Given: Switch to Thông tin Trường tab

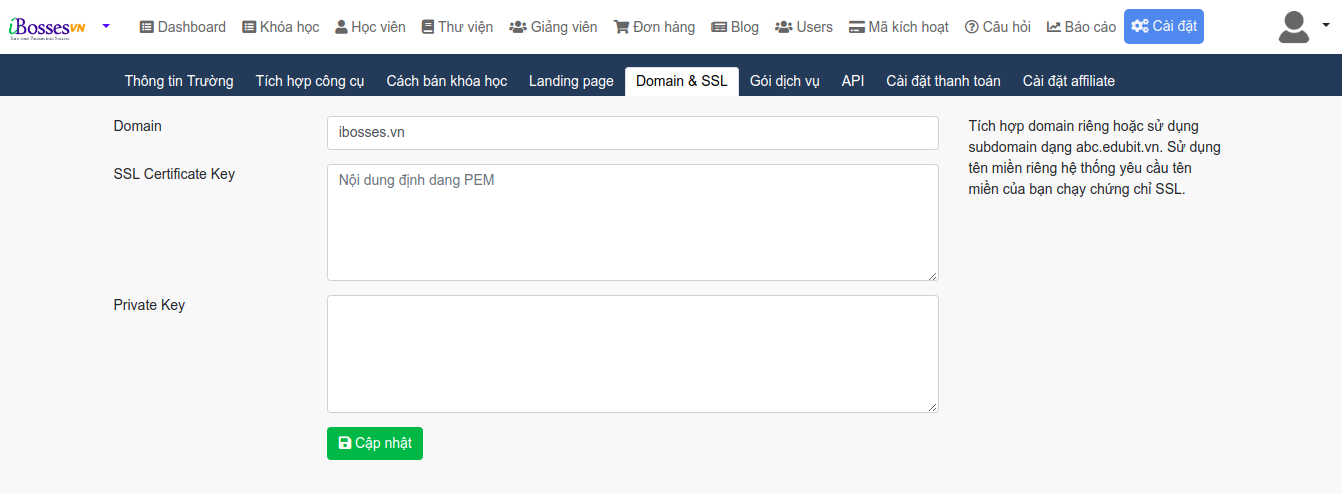Looking at the screenshot, I should pos(179,81).
